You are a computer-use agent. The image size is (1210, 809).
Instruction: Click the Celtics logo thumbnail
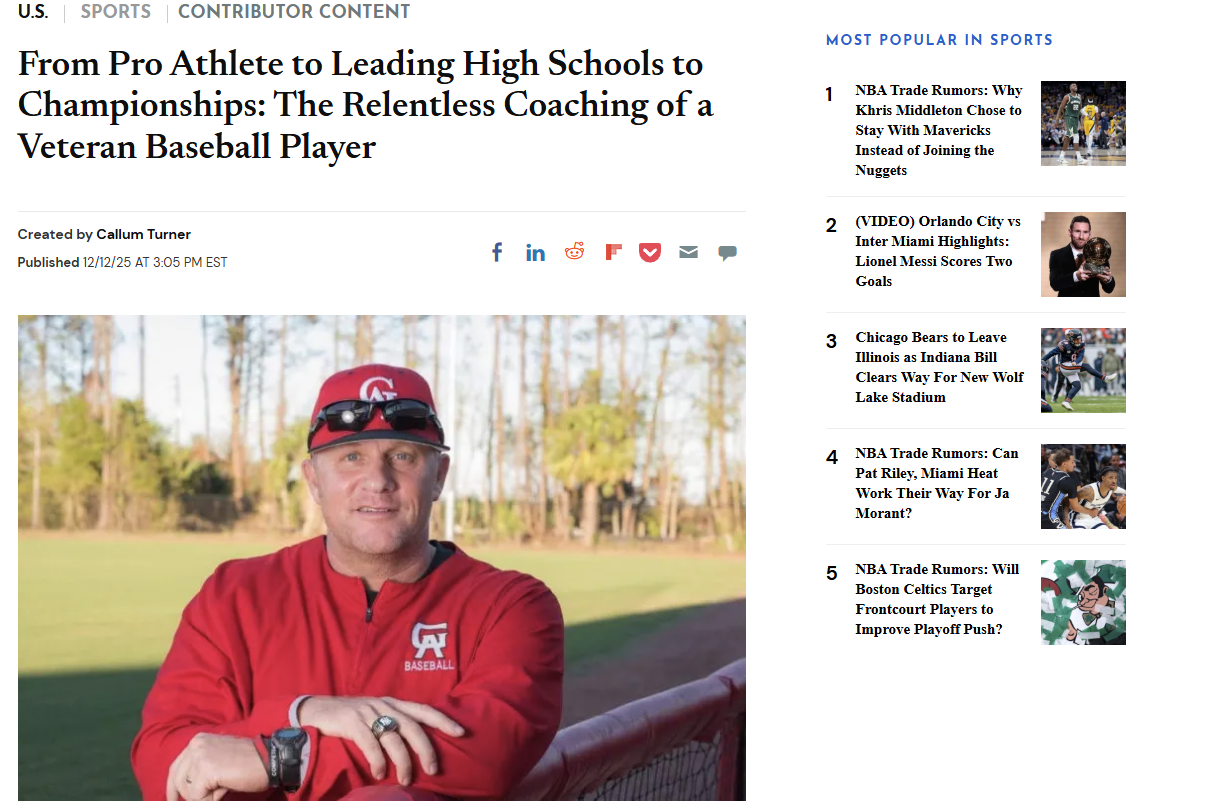click(x=1083, y=602)
